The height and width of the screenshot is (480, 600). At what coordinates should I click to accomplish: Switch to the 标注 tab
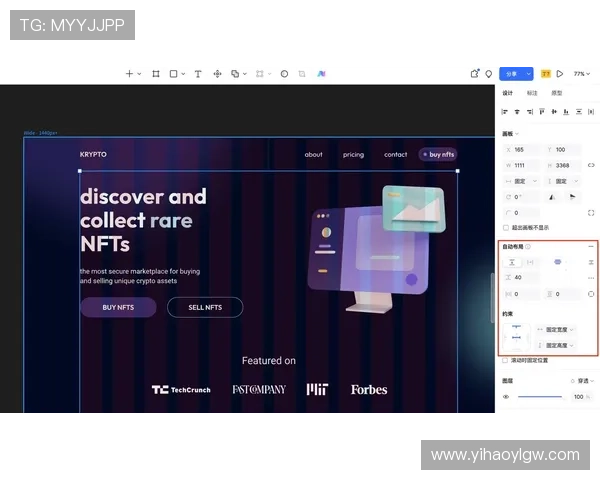point(532,93)
